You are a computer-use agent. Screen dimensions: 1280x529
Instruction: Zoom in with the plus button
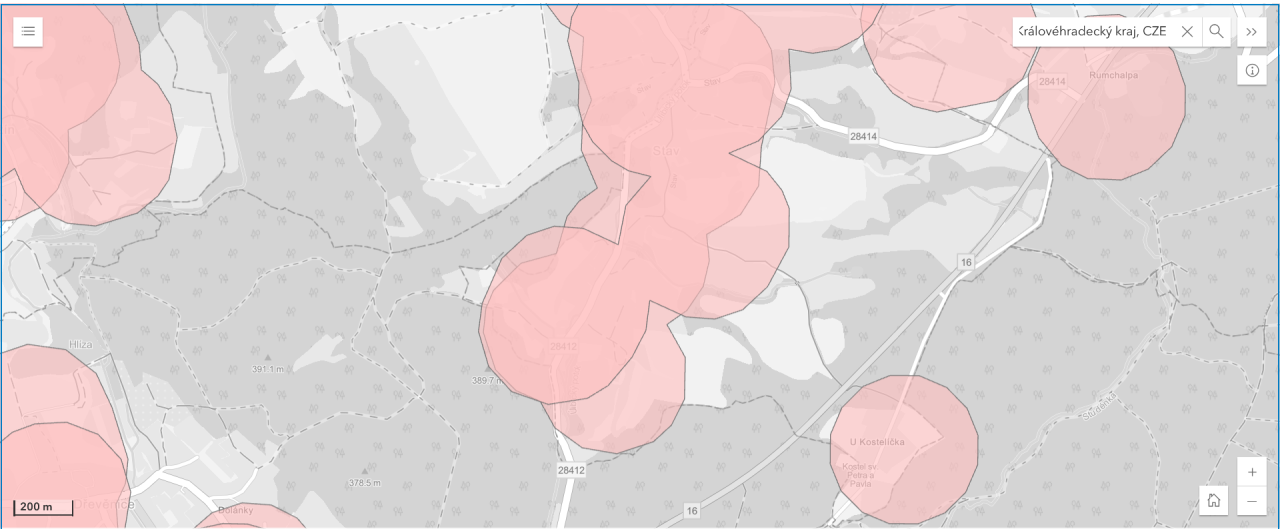click(x=1252, y=472)
